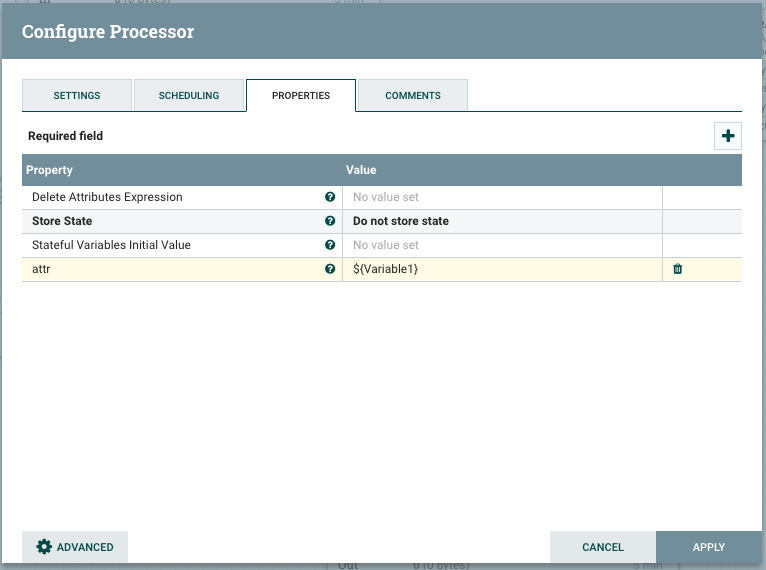Open the Scheduling tab
Image resolution: width=766 pixels, height=570 pixels.
189,96
